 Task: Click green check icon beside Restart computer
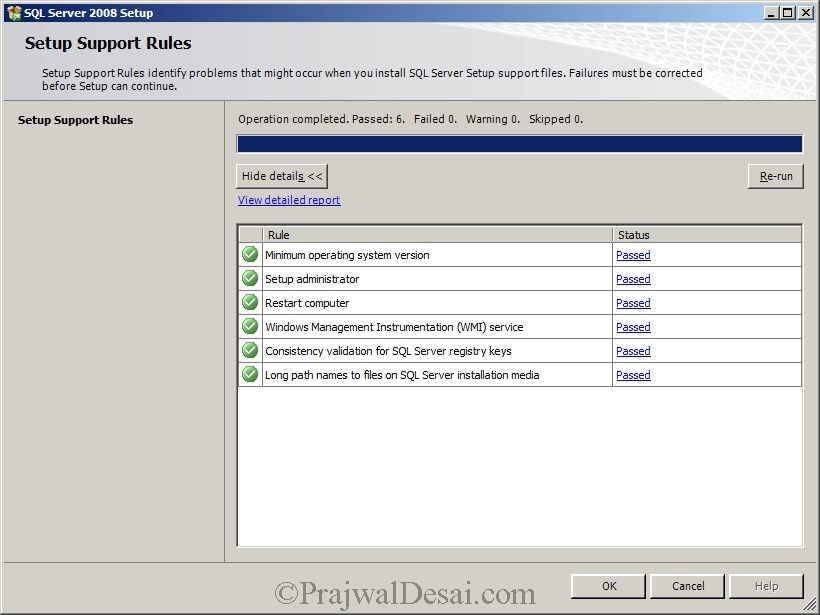click(x=250, y=303)
